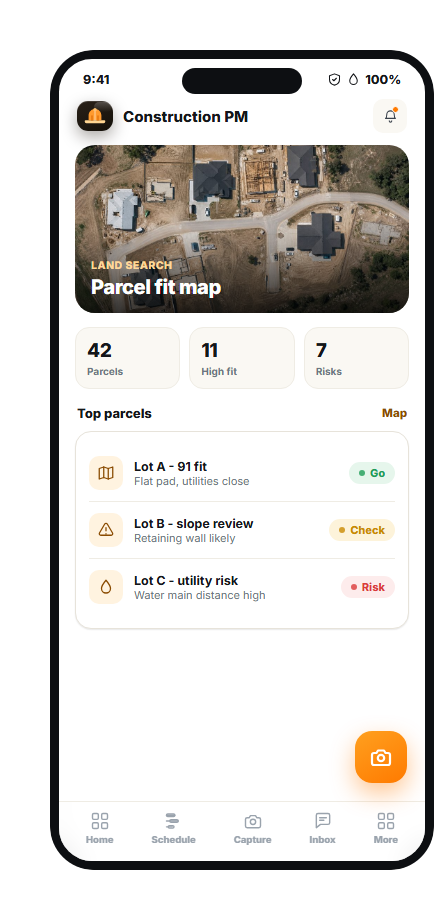Tap the floating orange camera button
Image resolution: width=440 pixels, height=920 pixels.
click(x=381, y=757)
